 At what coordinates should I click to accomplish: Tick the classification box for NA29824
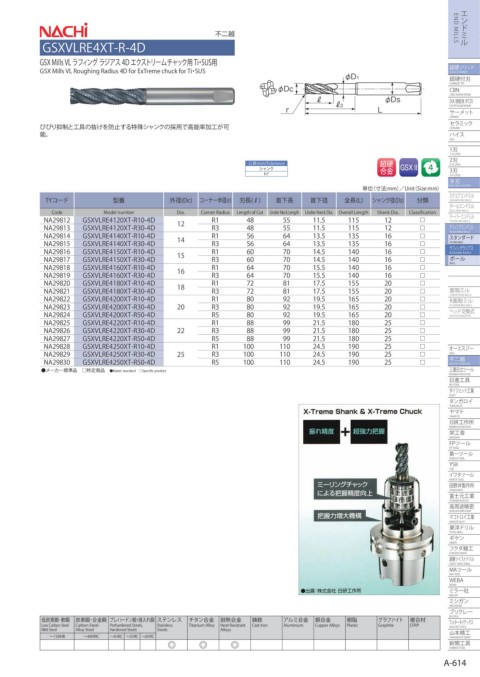[x=422, y=315]
